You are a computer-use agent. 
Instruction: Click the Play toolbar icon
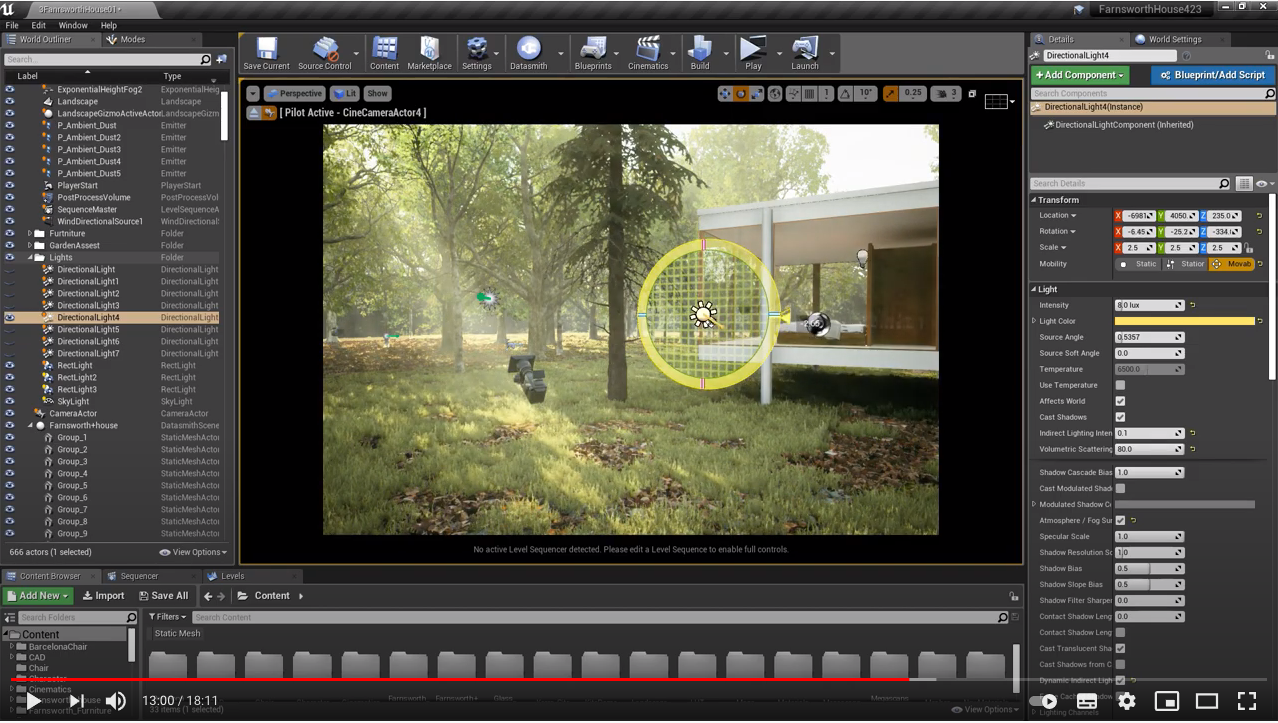click(x=753, y=53)
